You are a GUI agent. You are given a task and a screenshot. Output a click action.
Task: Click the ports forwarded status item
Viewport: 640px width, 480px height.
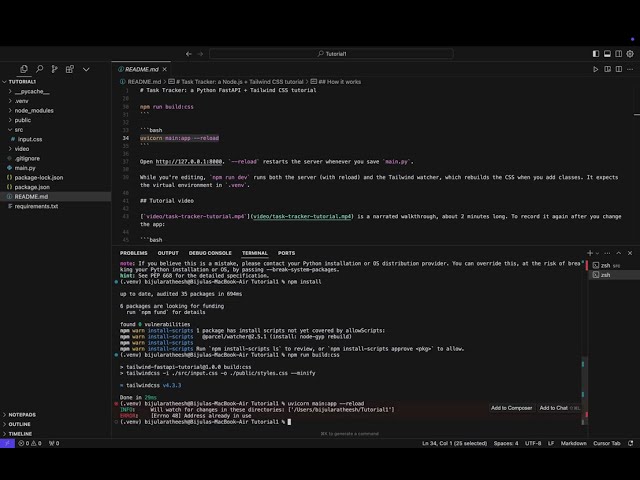click(x=54, y=443)
